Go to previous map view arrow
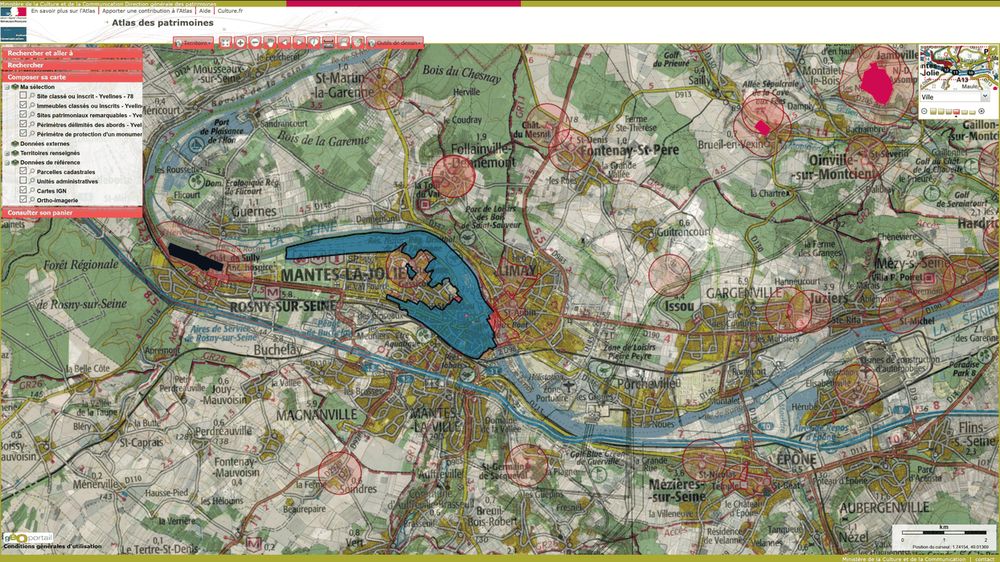1000x562 pixels. [284, 42]
